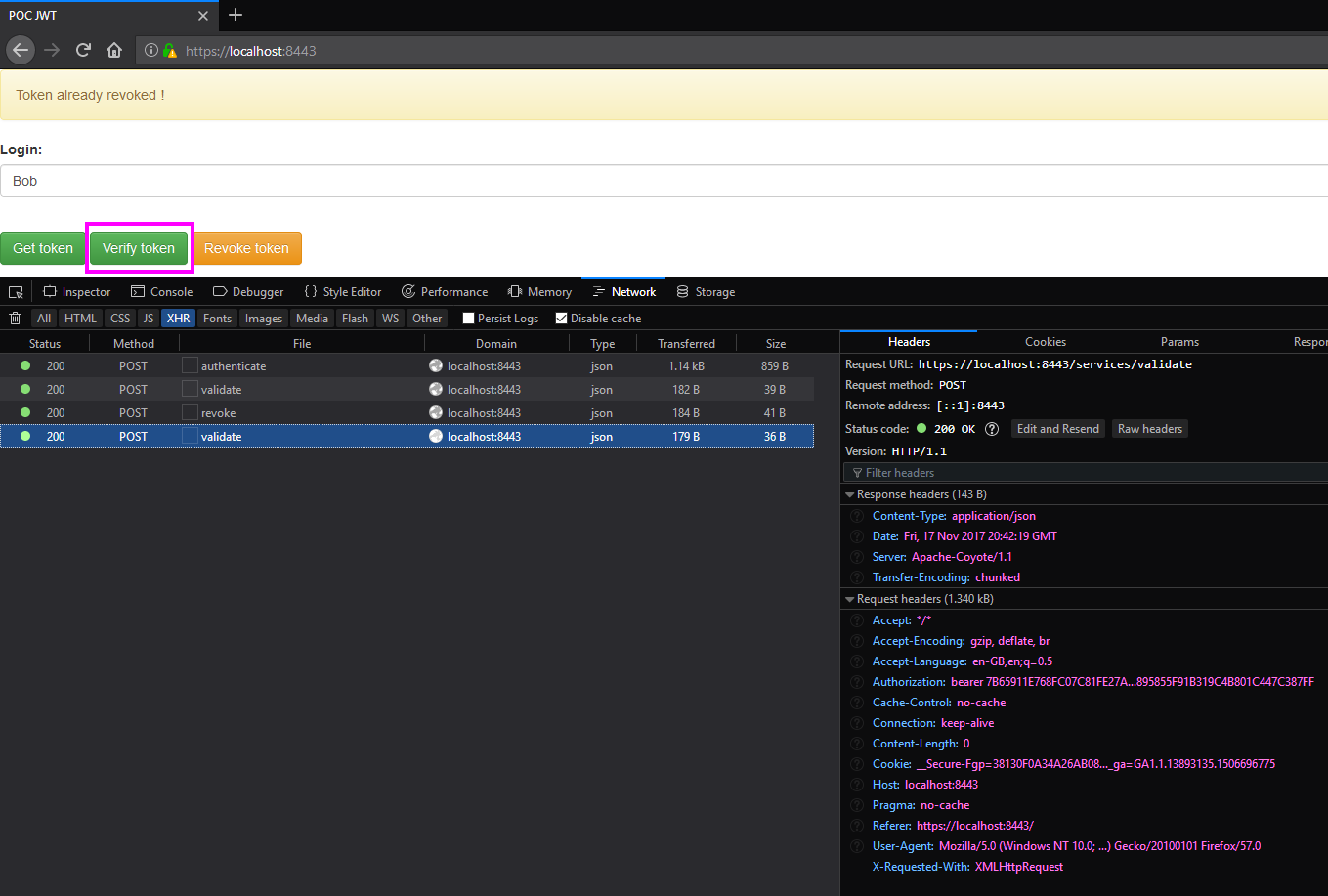Screen dimensions: 1328x896
Task: Click help icon beside Transfer-Encoding header
Action: pyautogui.click(x=857, y=577)
